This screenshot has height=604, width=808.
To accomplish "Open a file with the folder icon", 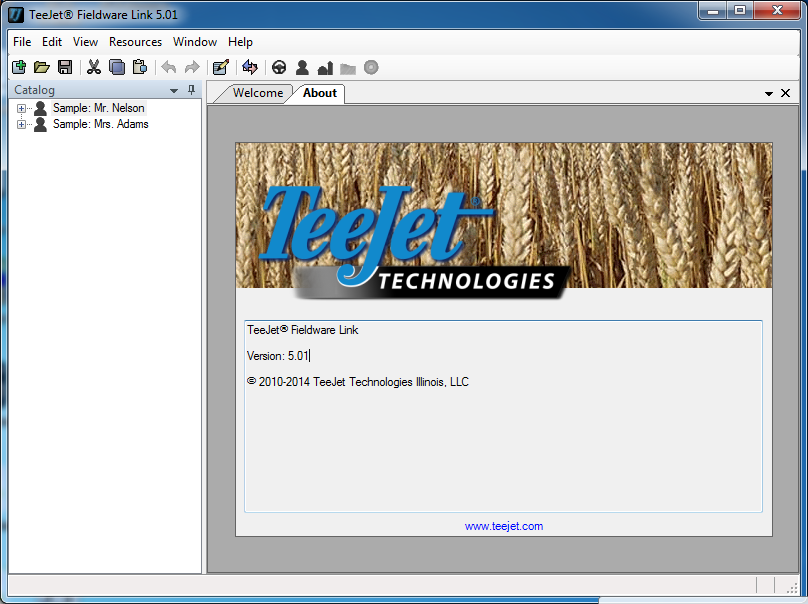I will coord(41,68).
